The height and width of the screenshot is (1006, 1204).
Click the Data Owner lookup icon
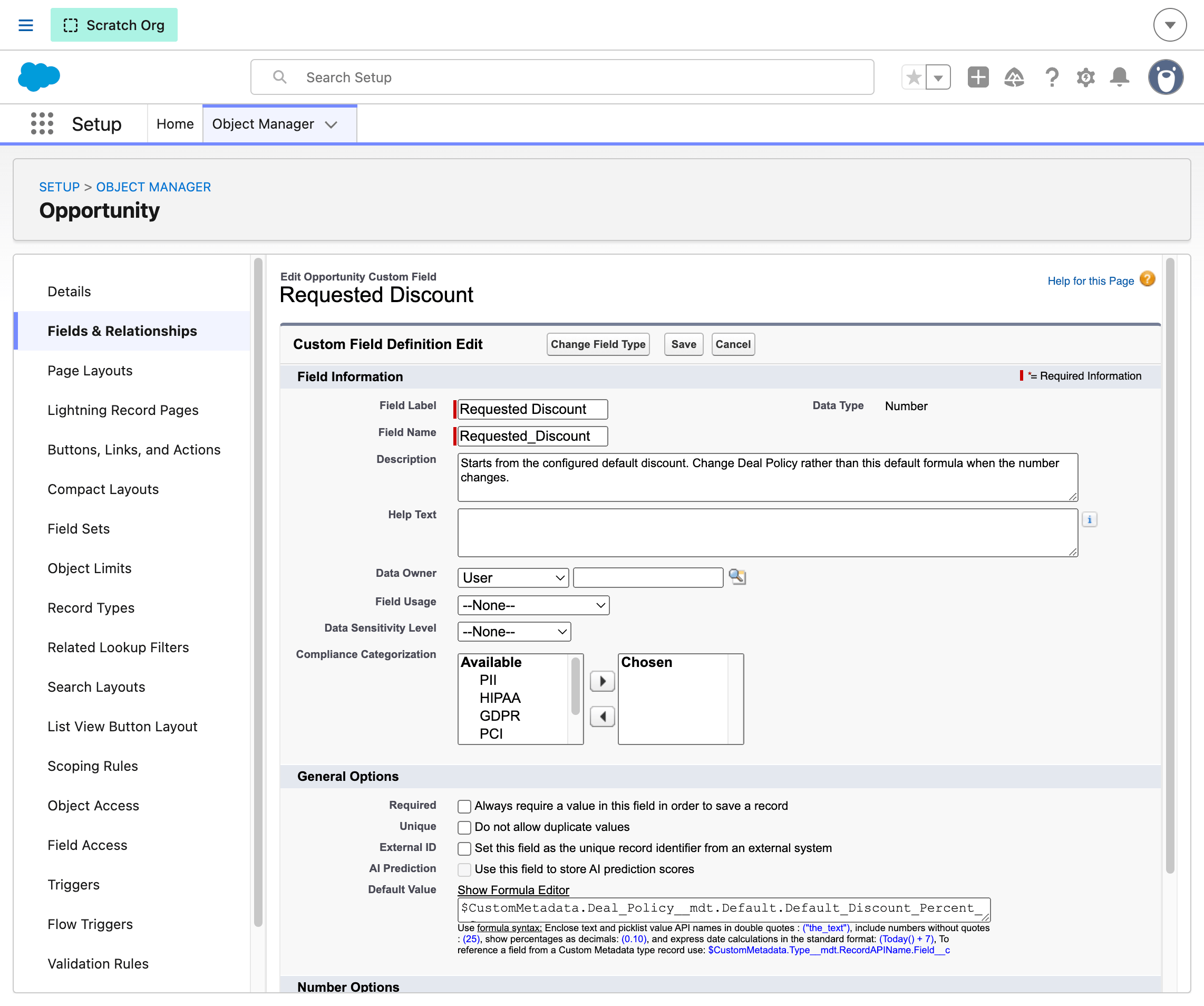[x=737, y=577]
